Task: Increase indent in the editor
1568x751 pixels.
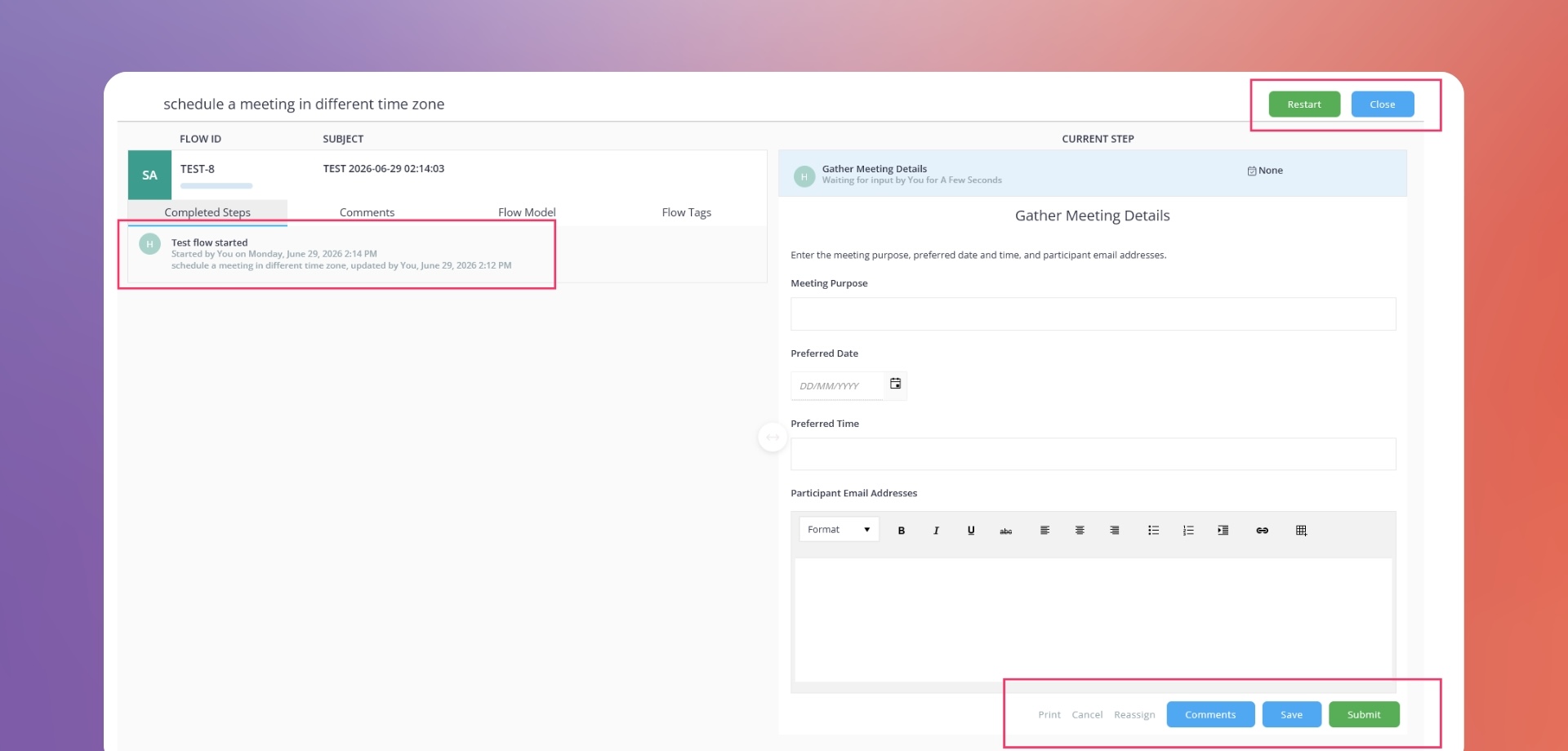Action: click(x=1223, y=531)
